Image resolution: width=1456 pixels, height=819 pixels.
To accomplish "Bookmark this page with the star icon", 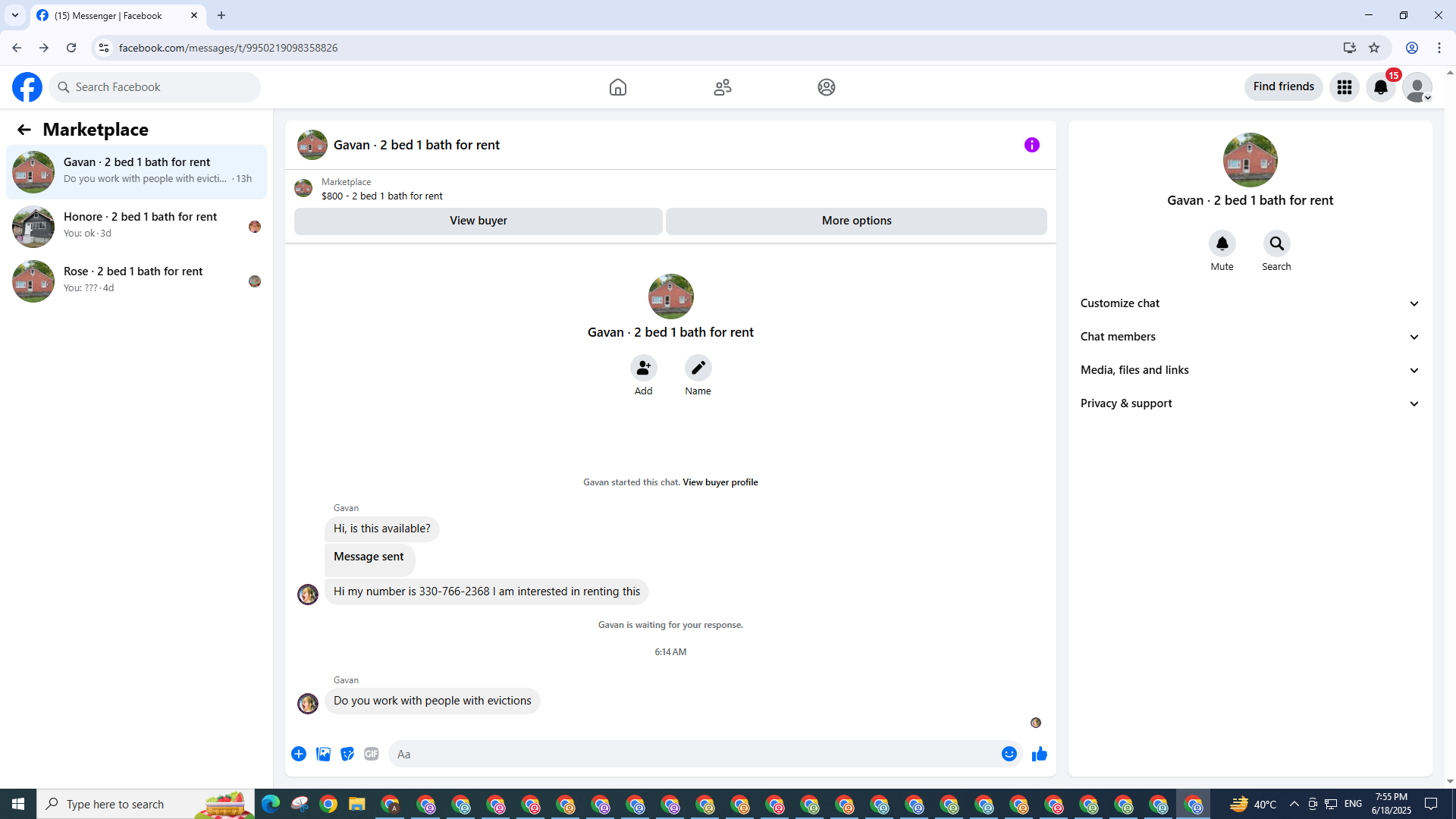I will coord(1374,48).
